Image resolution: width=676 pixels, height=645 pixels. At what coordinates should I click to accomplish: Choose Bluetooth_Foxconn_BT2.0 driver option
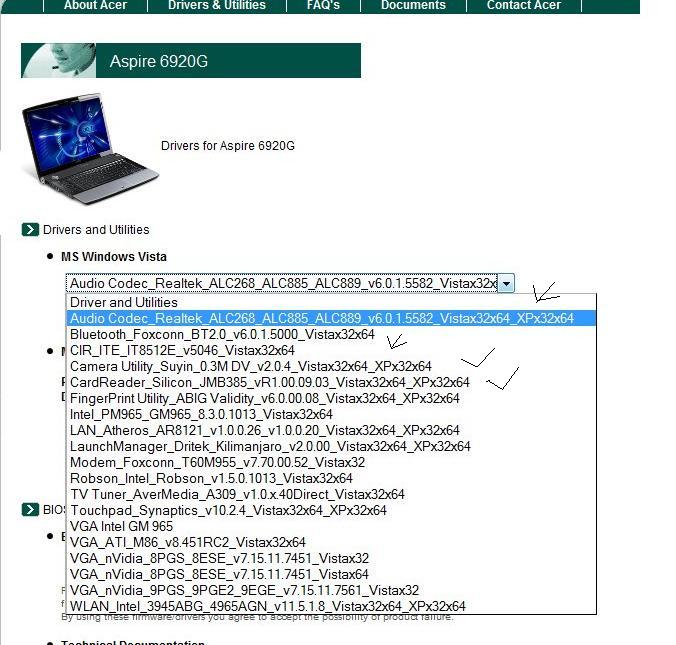331,334
